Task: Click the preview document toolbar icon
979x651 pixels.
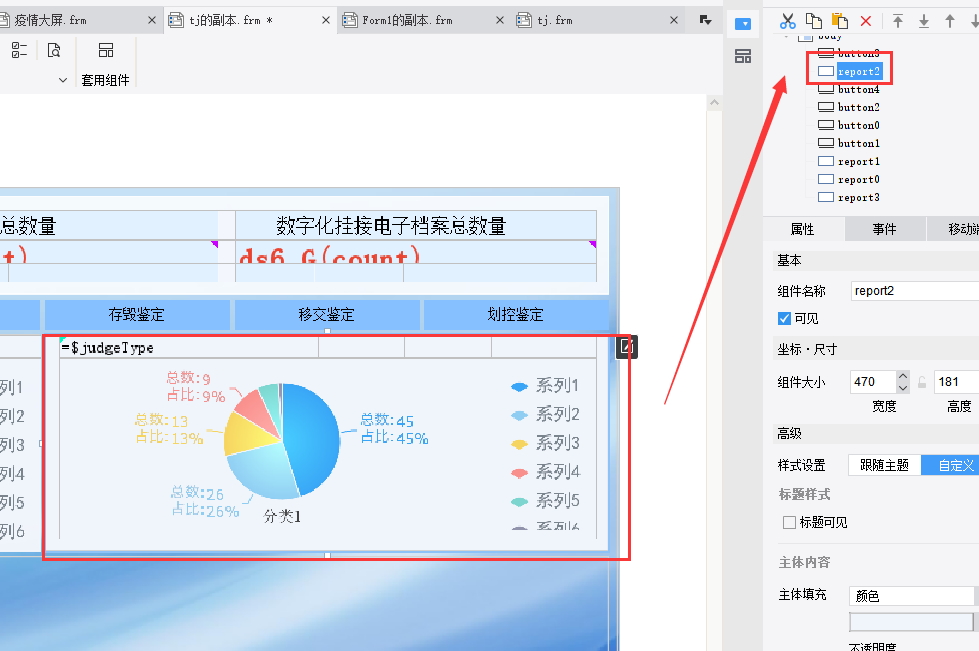Action: (54, 50)
